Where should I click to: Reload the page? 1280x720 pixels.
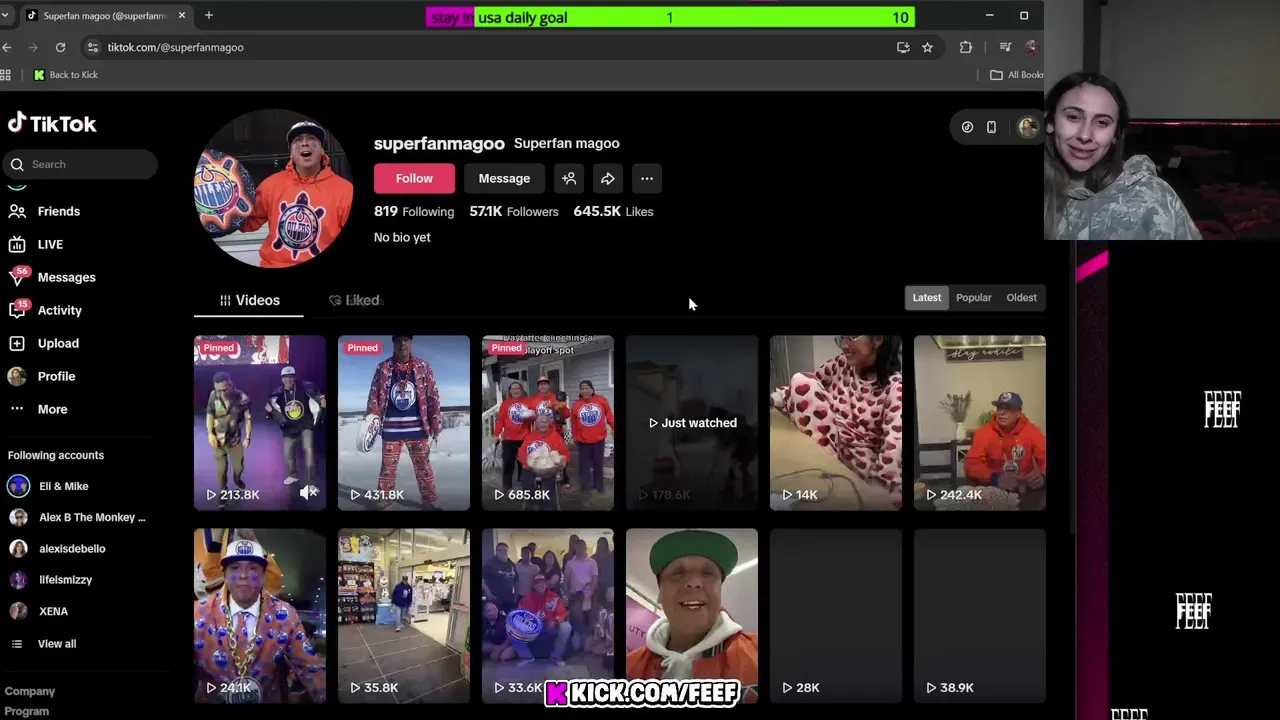(60, 47)
